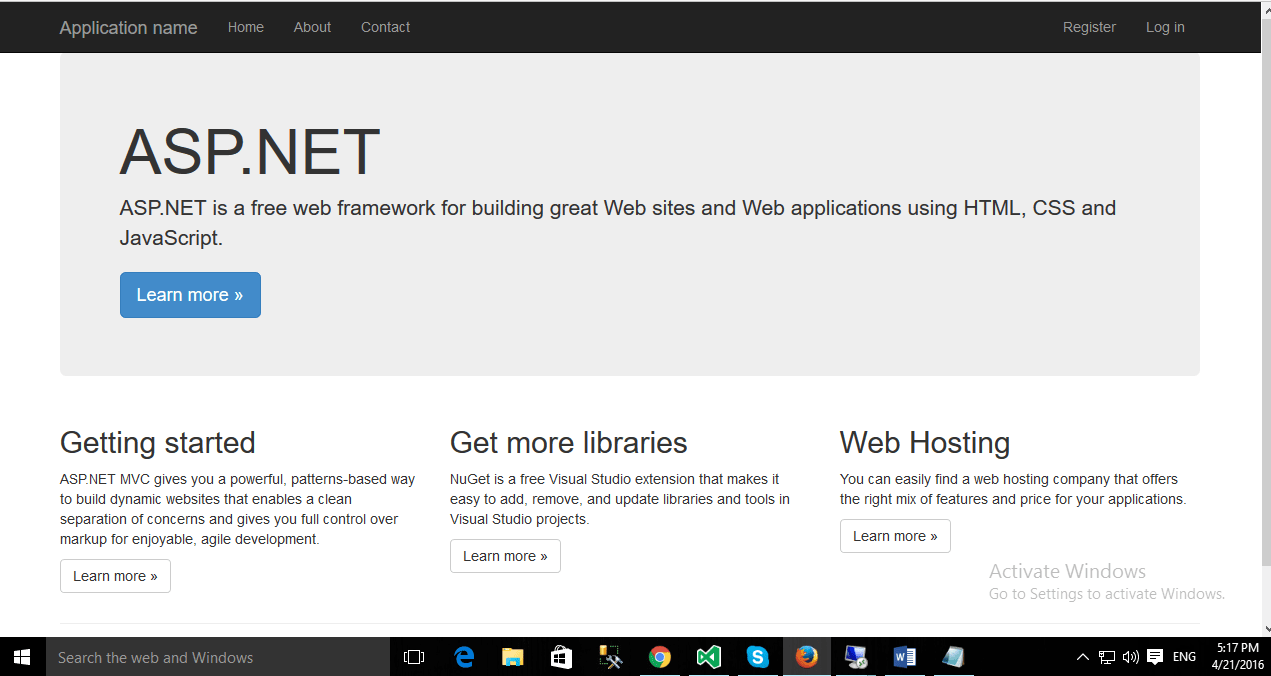Click Learn more under Get more libraries

click(505, 556)
